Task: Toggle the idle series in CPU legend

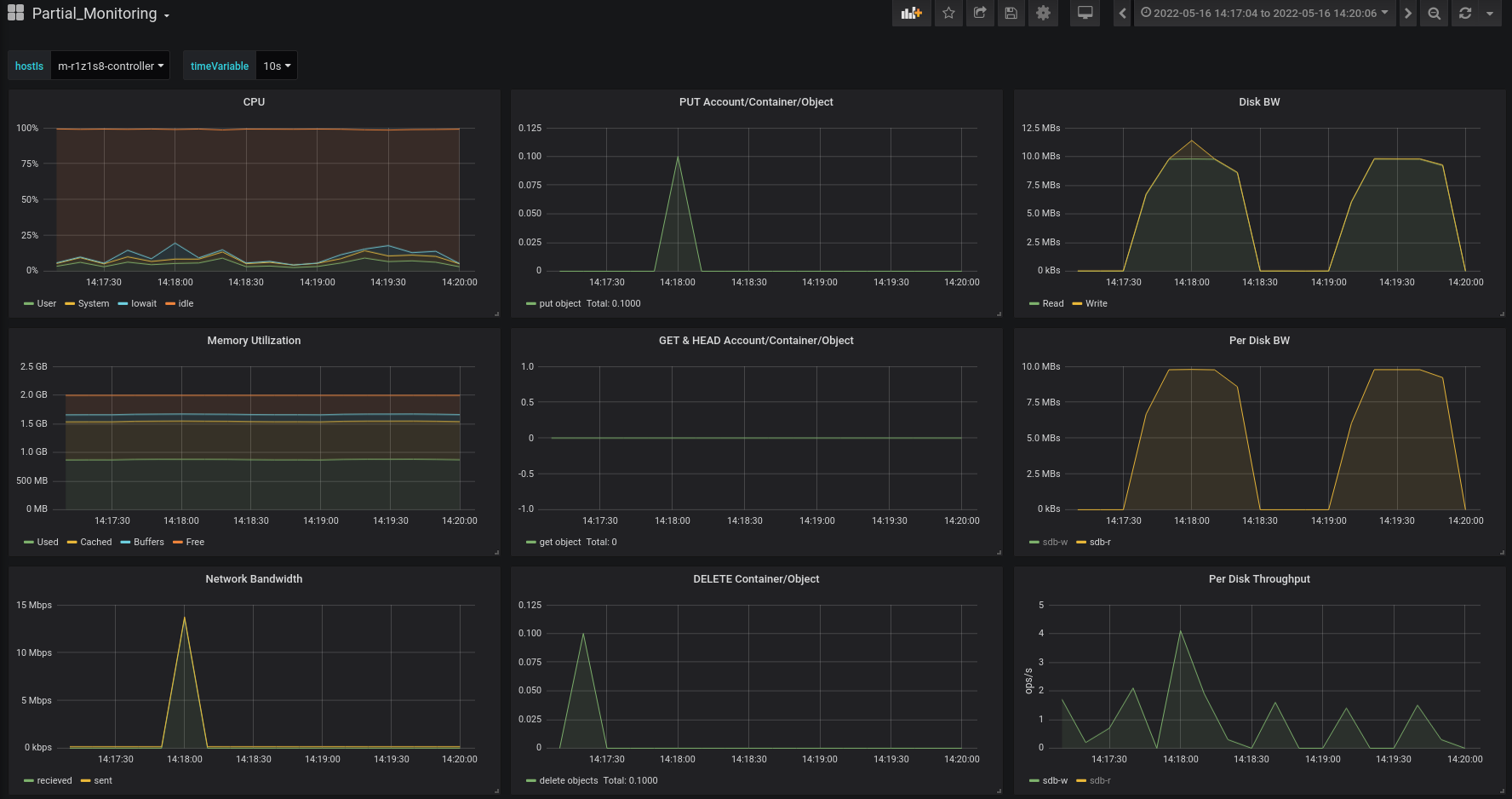Action: click(x=186, y=303)
